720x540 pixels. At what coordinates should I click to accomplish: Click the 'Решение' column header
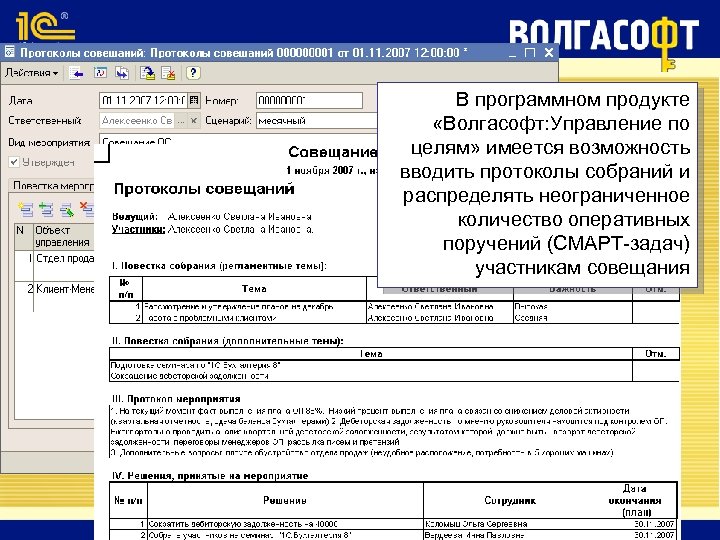[x=285, y=501]
